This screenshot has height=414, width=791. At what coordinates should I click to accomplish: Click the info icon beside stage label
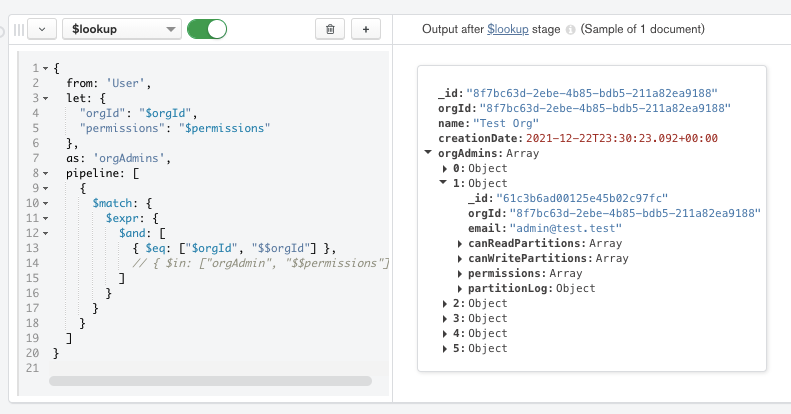[x=570, y=30]
